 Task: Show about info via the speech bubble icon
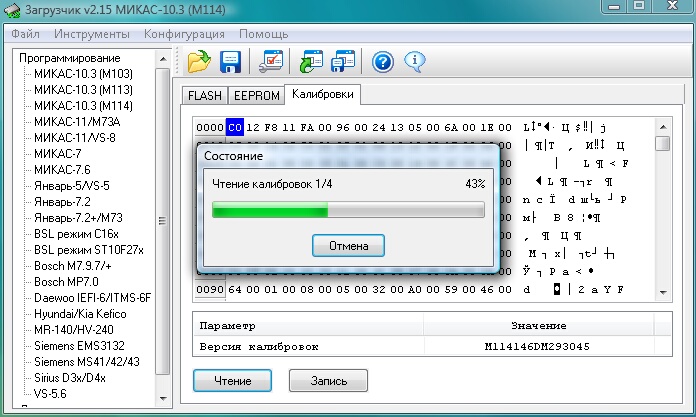tap(414, 61)
